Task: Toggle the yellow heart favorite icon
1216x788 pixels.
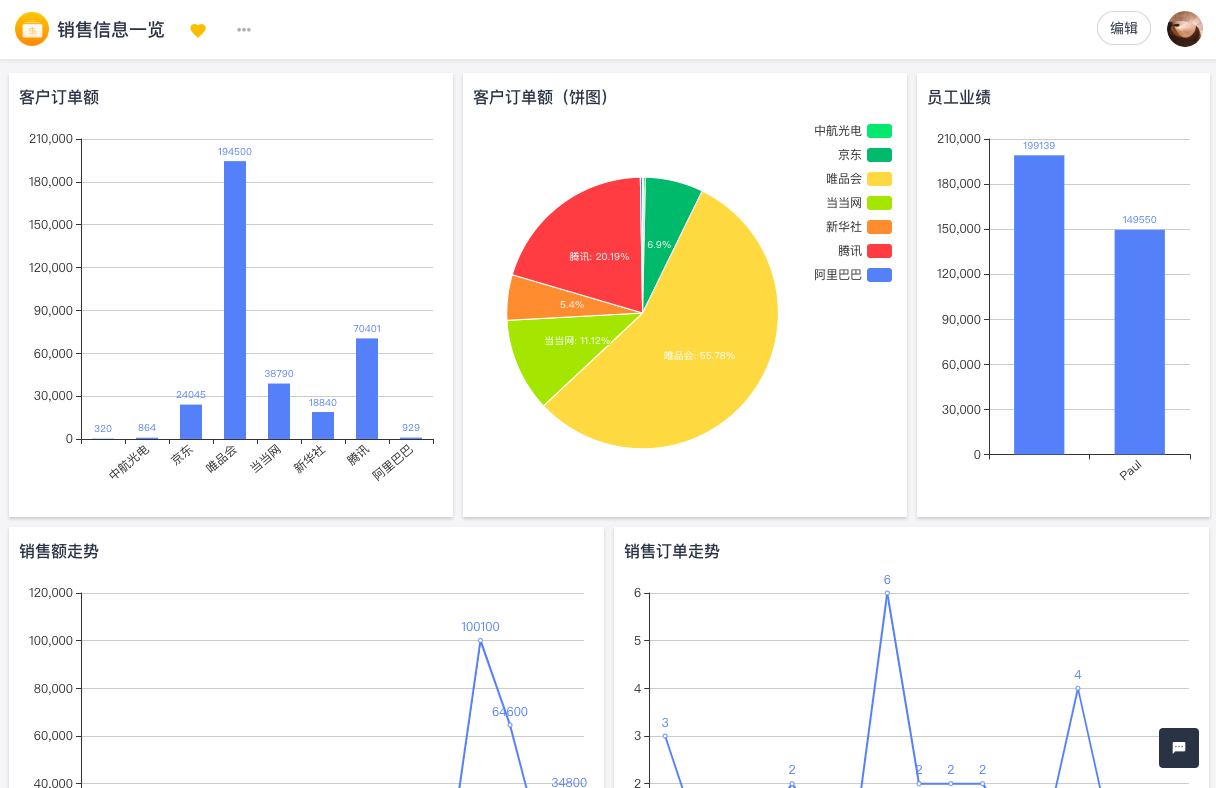Action: 198,30
